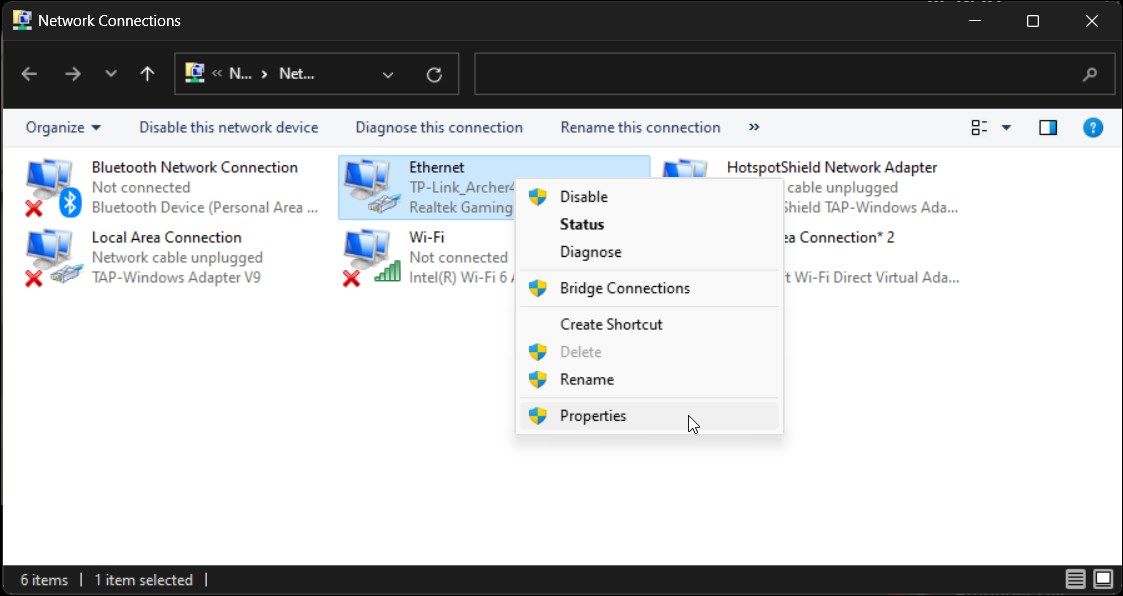Viewport: 1123px width, 596px height.
Task: Choose Properties from the context menu
Action: [x=592, y=415]
